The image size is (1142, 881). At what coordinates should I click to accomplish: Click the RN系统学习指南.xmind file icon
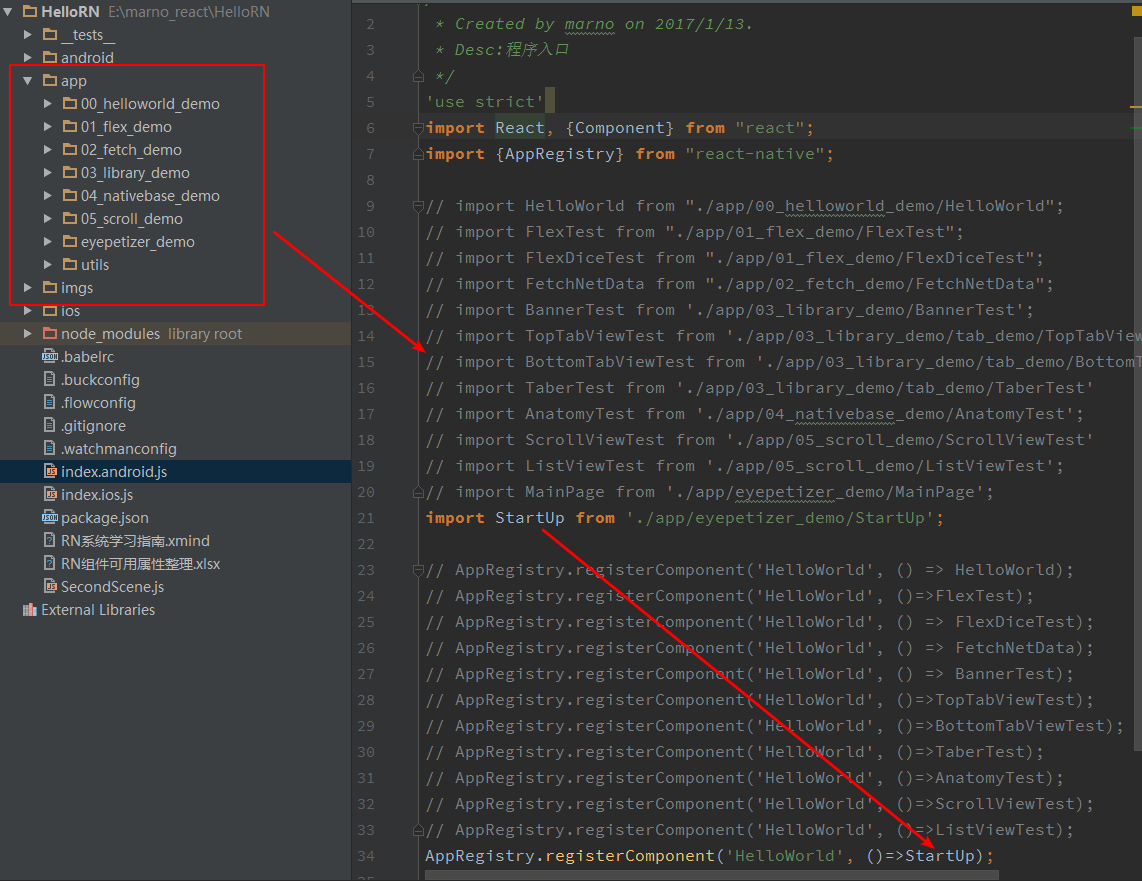click(50, 540)
